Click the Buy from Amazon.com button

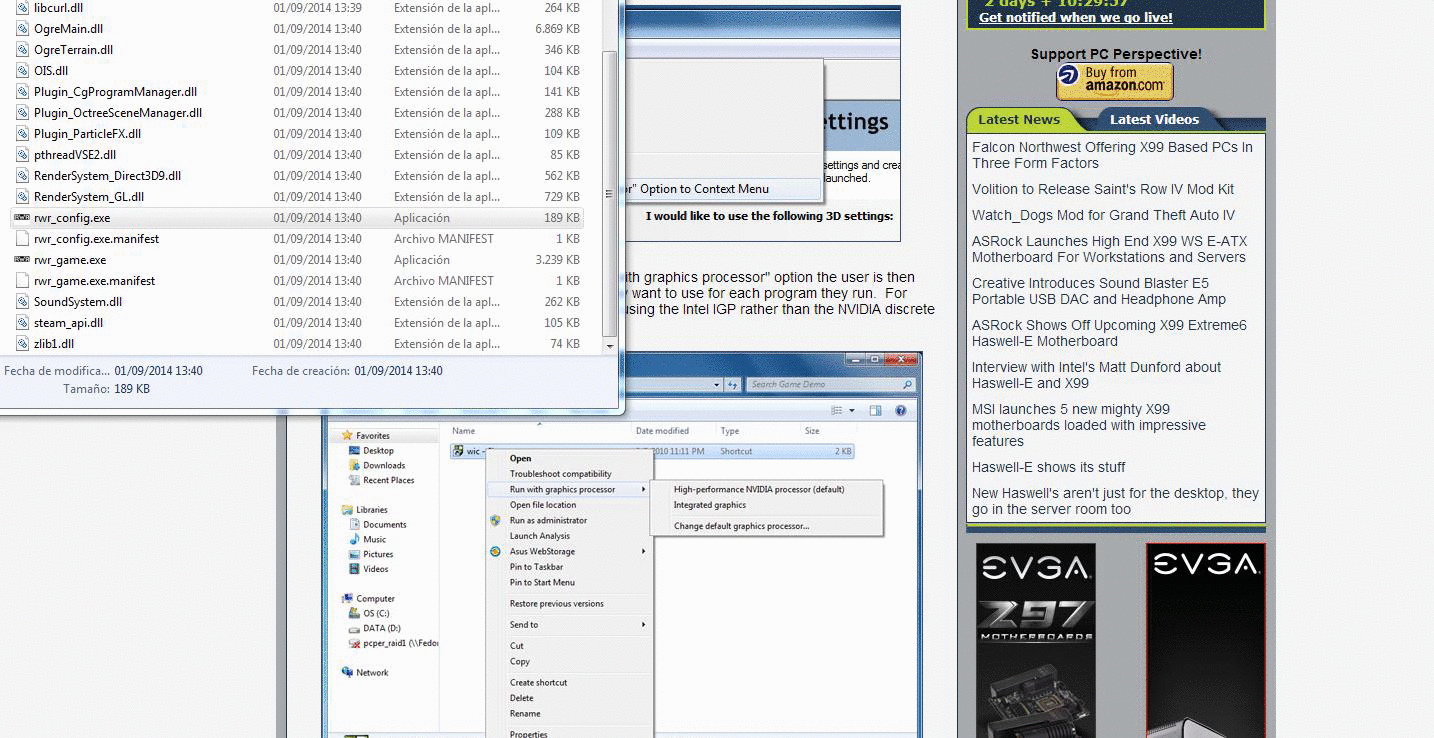1115,81
